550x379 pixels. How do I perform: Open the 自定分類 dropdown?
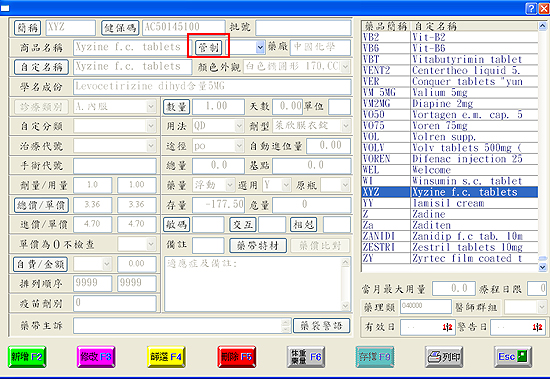151,126
